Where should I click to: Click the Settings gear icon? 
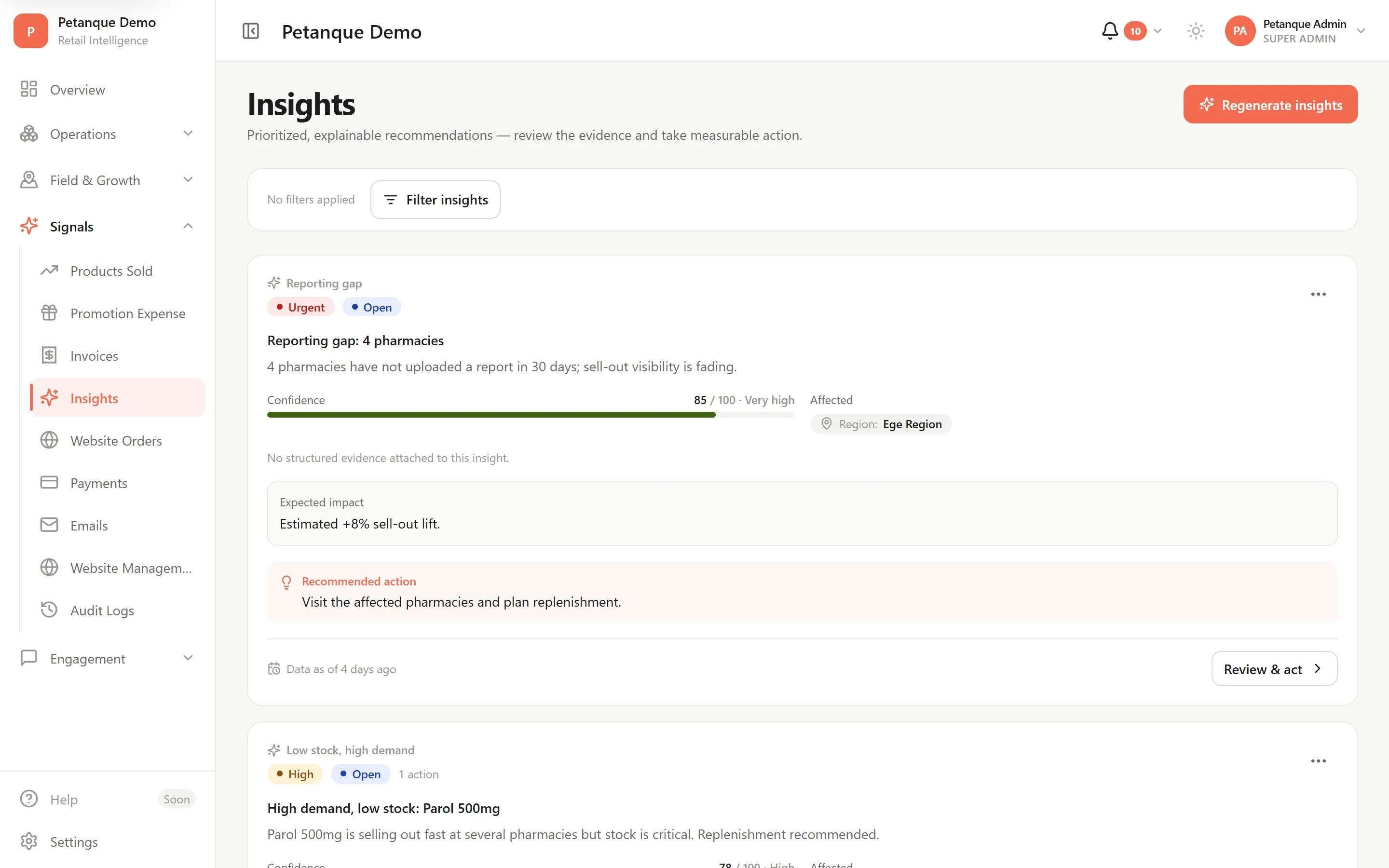pyautogui.click(x=29, y=841)
